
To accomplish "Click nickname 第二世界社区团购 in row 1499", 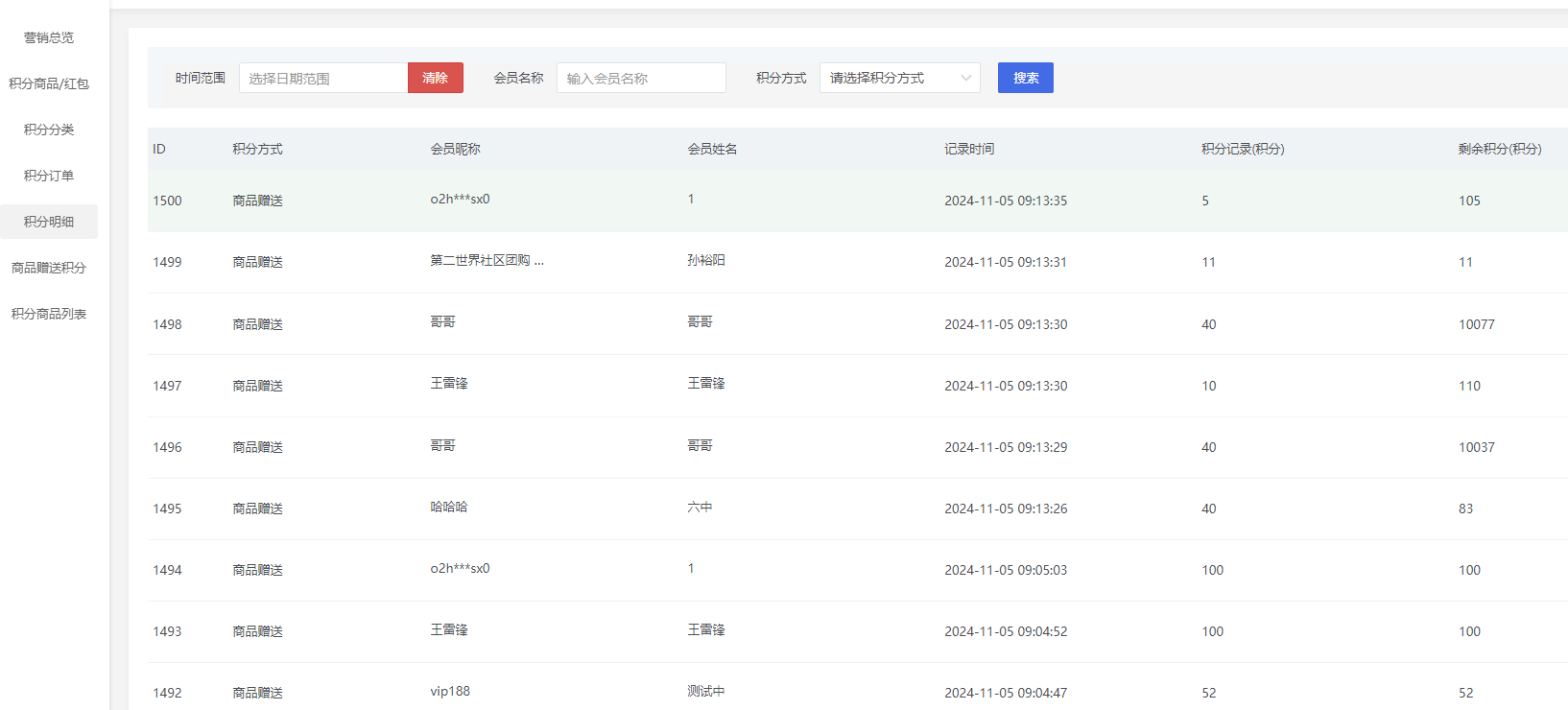I will 487,260.
